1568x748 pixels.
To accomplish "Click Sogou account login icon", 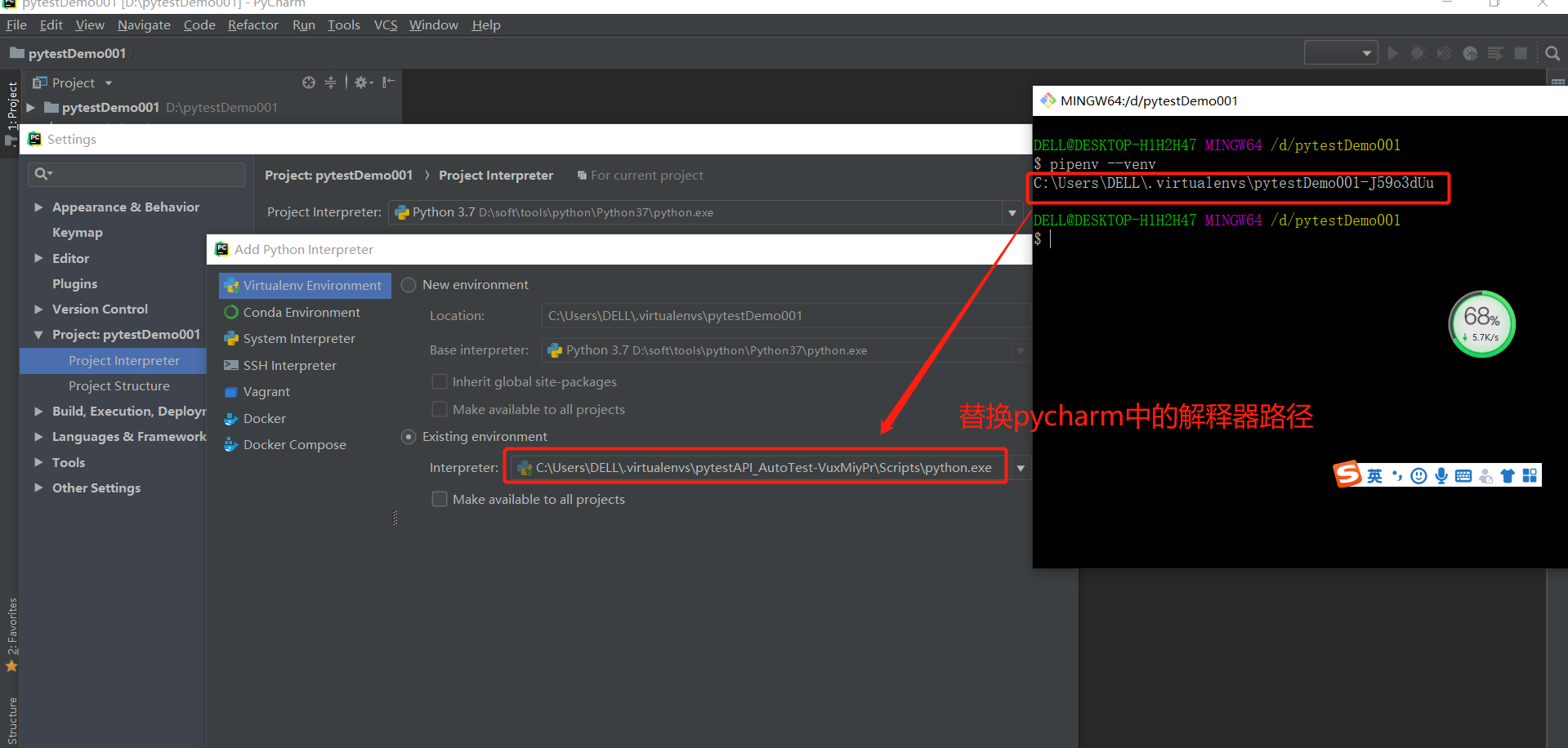I will tap(1486, 475).
